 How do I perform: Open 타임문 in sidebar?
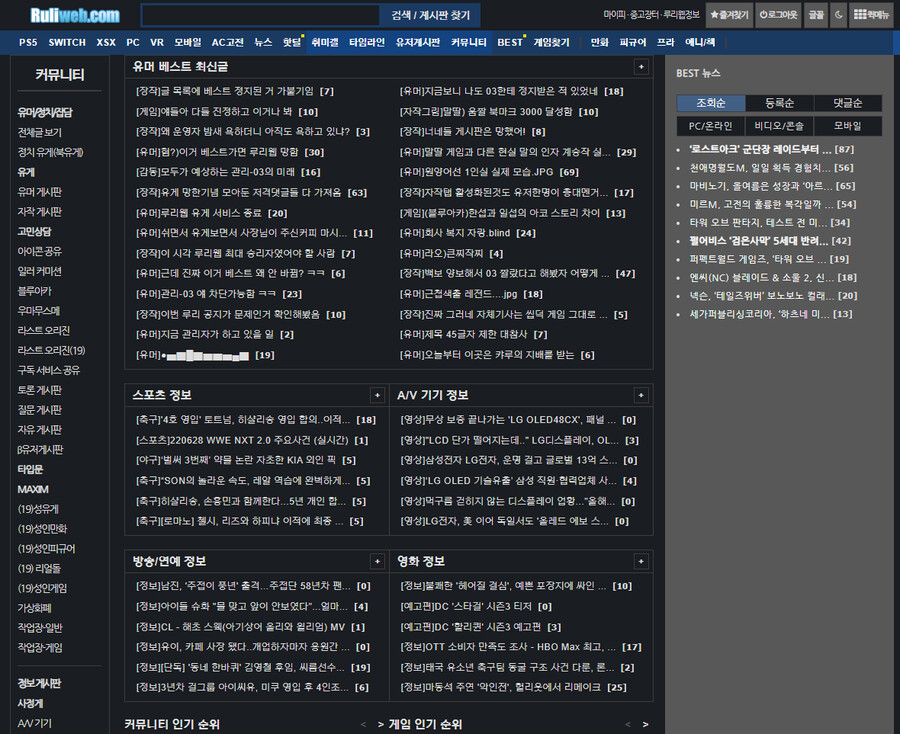(x=30, y=469)
